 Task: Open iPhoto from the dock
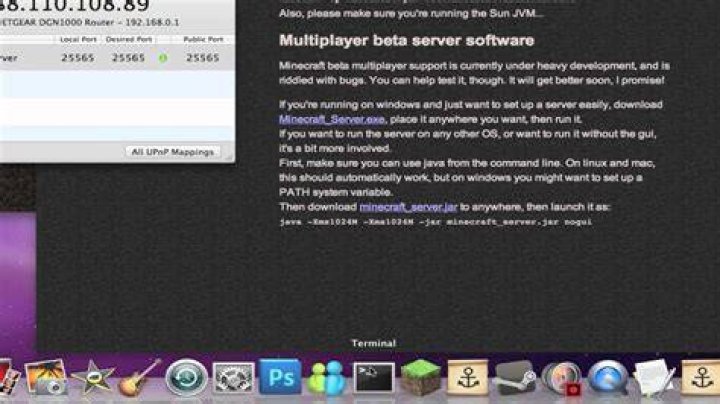coord(46,377)
